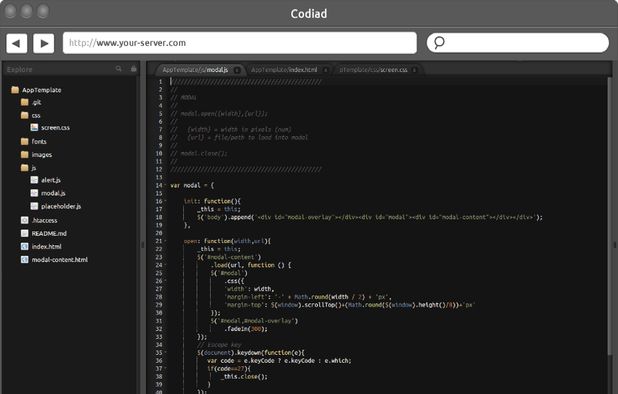Open modal.js file icon in tree
This screenshot has height=394, width=618.
(x=34, y=193)
